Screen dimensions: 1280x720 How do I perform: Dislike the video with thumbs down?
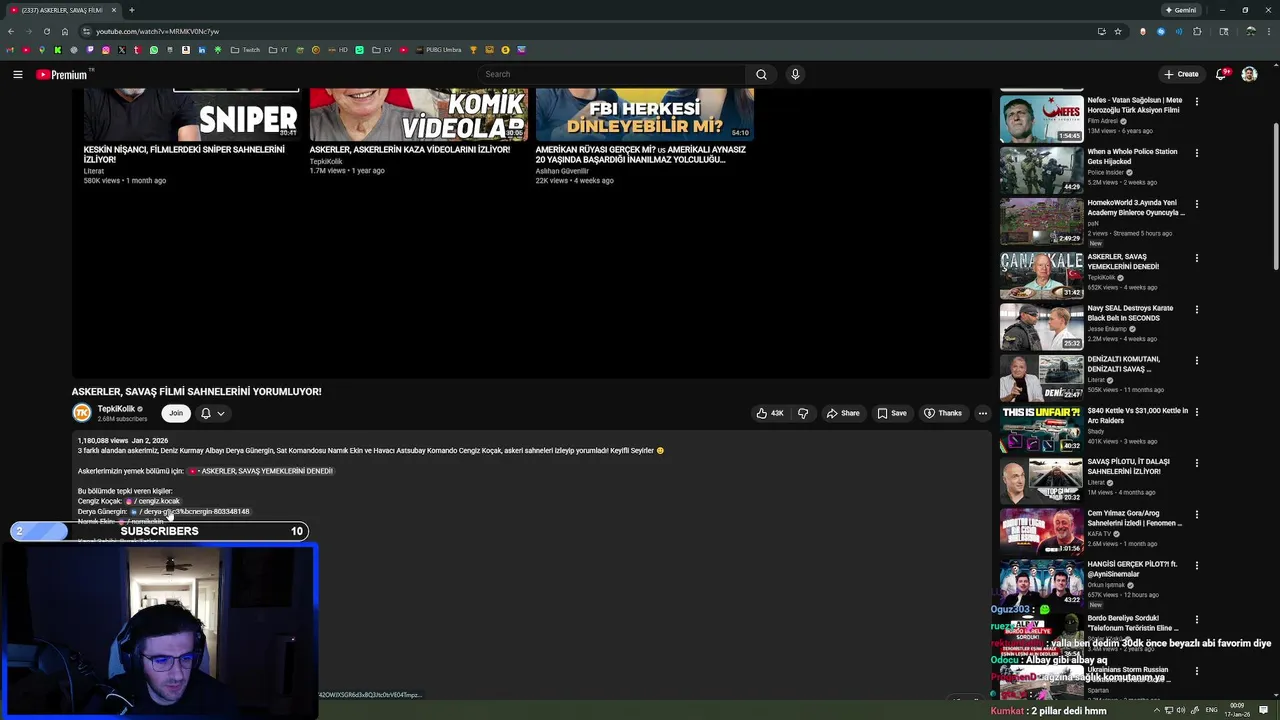pyautogui.click(x=803, y=413)
